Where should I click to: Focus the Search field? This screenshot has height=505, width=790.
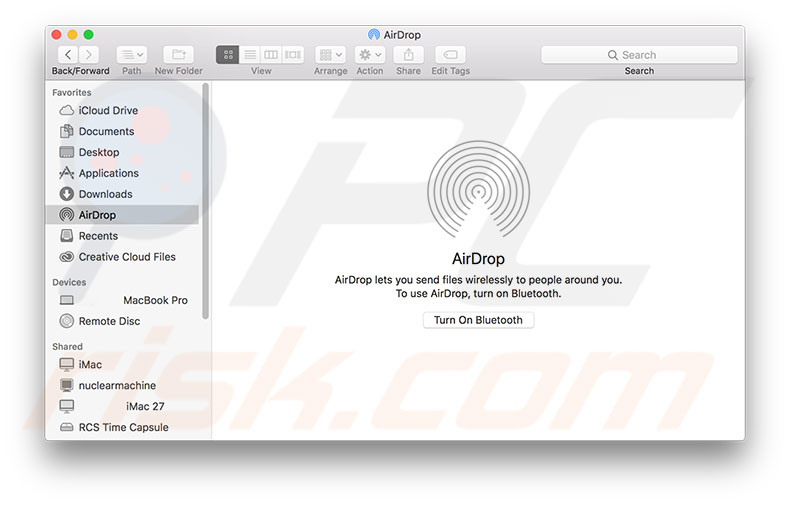[x=639, y=54]
